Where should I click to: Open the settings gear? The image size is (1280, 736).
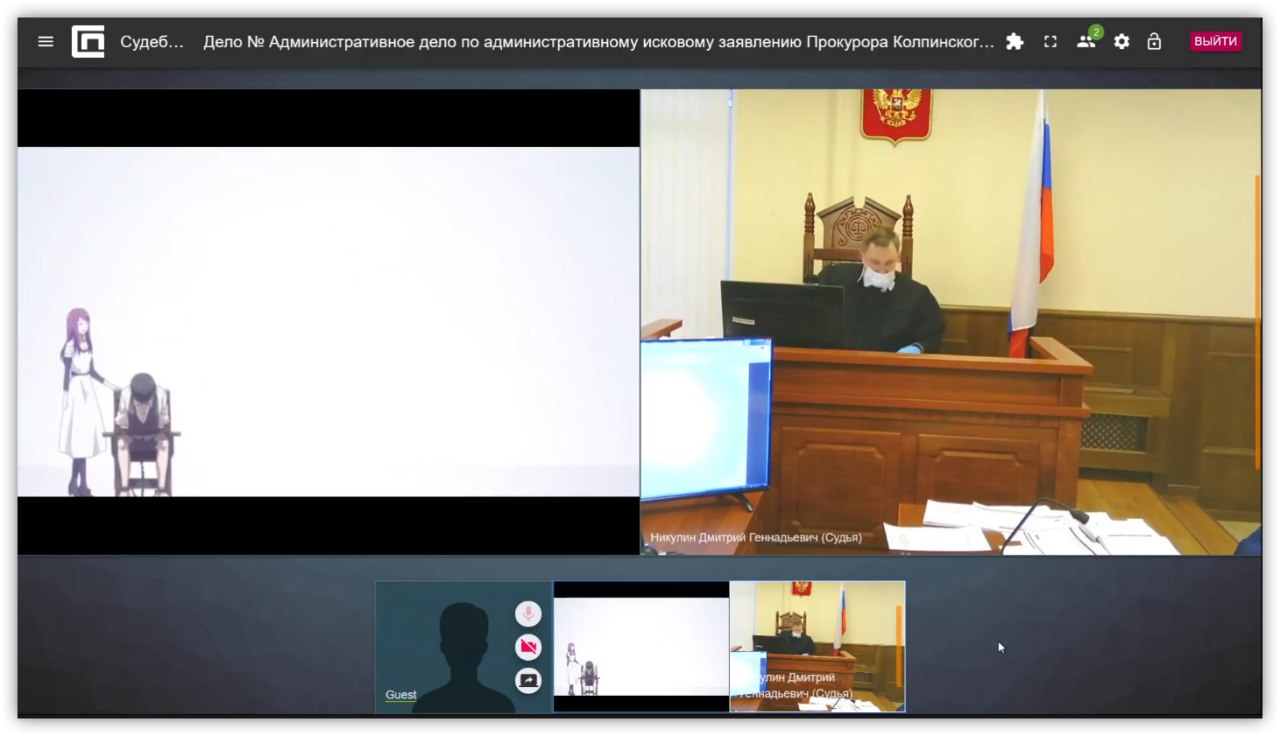pyautogui.click(x=1122, y=42)
